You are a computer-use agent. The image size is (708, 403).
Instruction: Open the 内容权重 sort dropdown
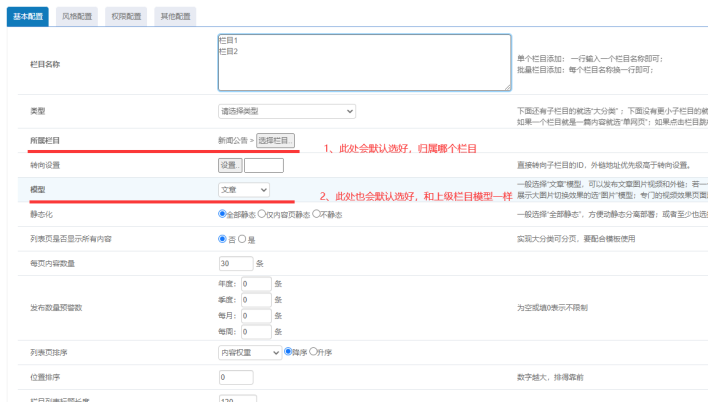(249, 352)
